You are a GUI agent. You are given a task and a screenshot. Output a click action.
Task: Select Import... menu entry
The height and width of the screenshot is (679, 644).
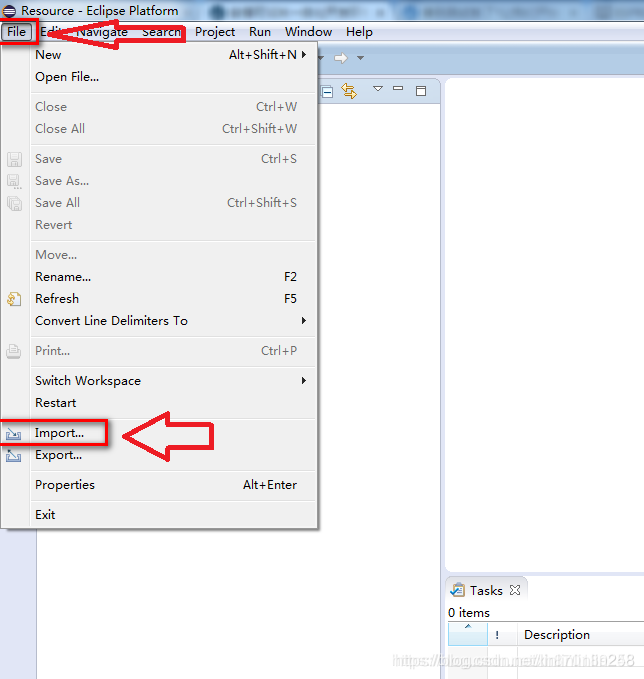click(x=173, y=433)
